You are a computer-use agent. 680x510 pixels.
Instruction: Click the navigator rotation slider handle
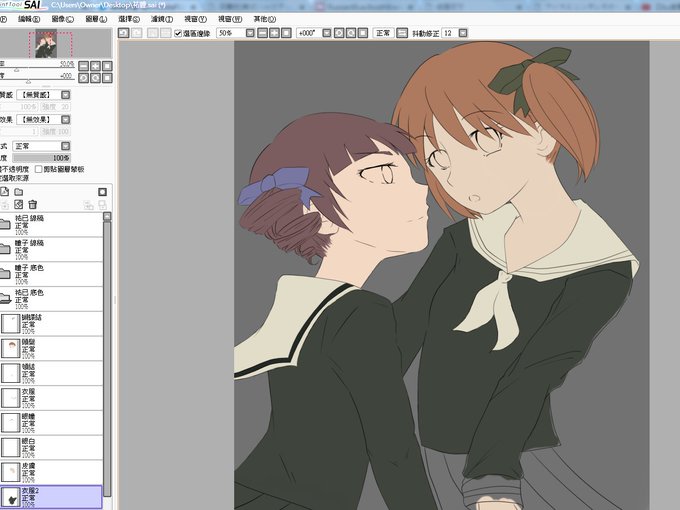click(x=28, y=81)
